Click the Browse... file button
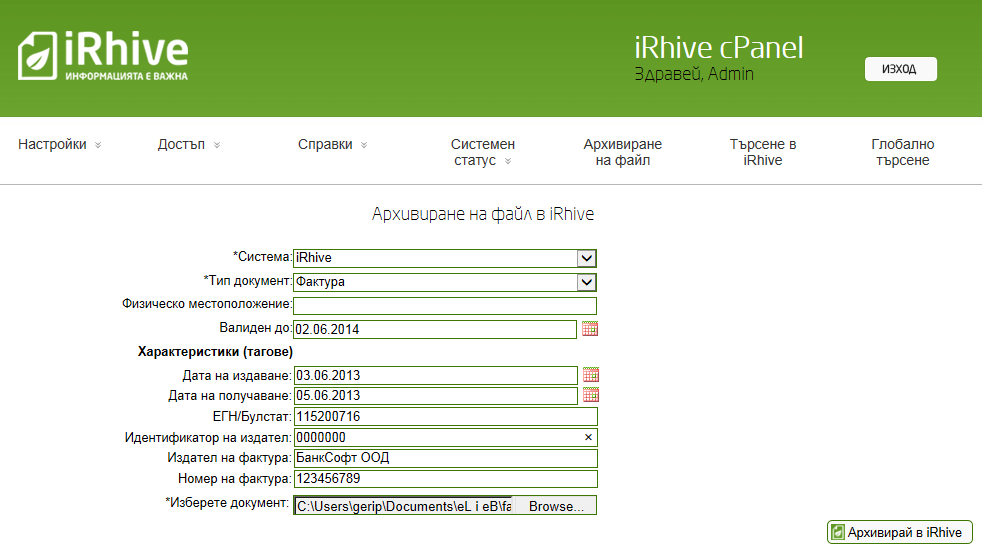The height and width of the screenshot is (553, 982). click(x=556, y=506)
